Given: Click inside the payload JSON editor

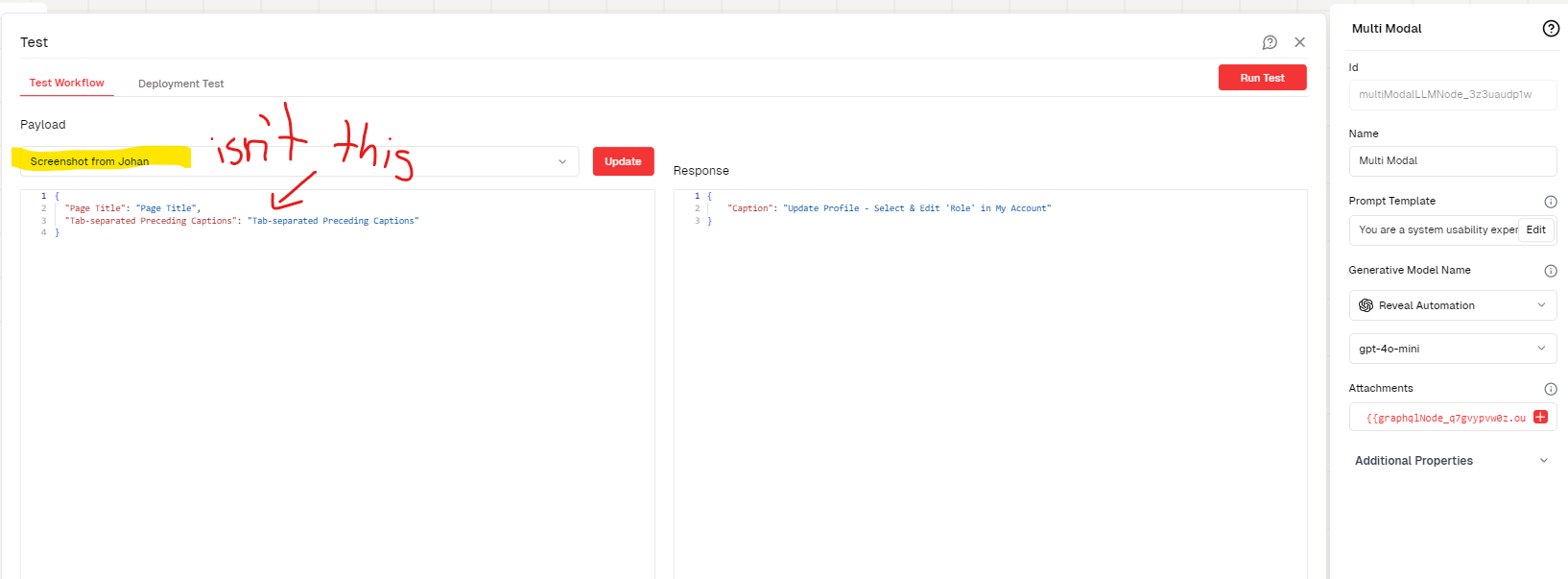Looking at the screenshot, I should coord(336,384).
